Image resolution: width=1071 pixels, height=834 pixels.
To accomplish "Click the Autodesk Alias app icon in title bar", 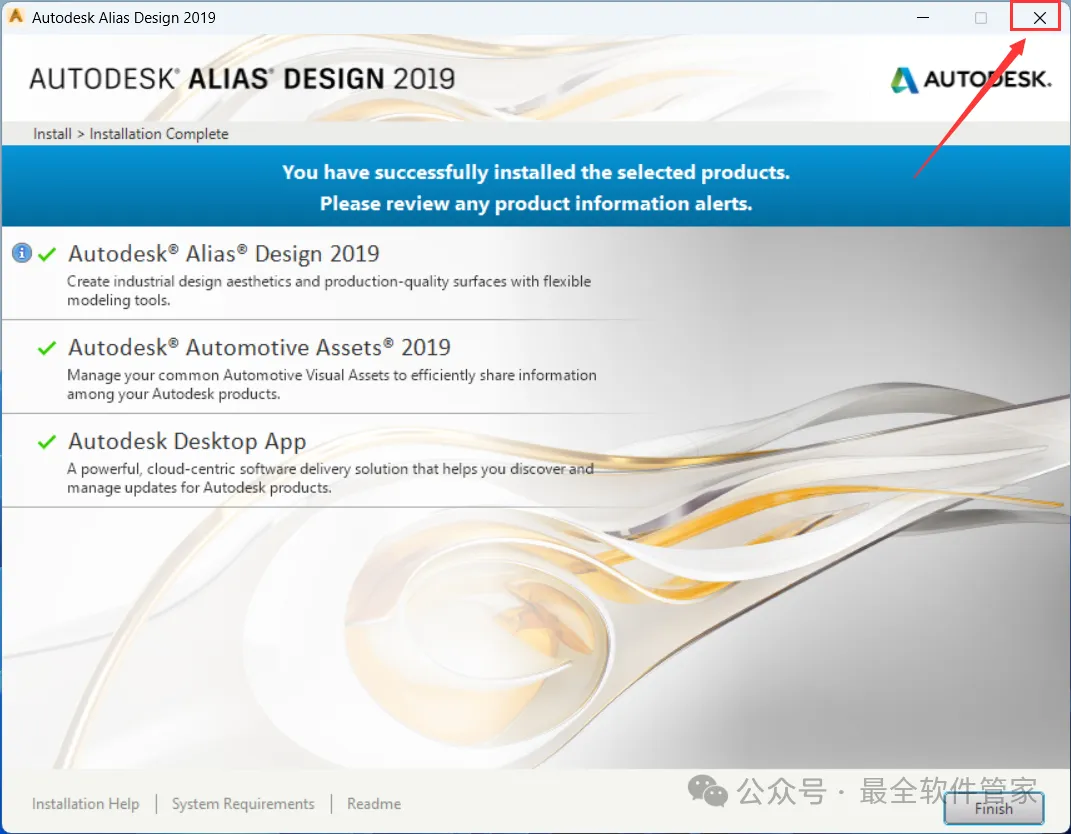I will tap(16, 16).
